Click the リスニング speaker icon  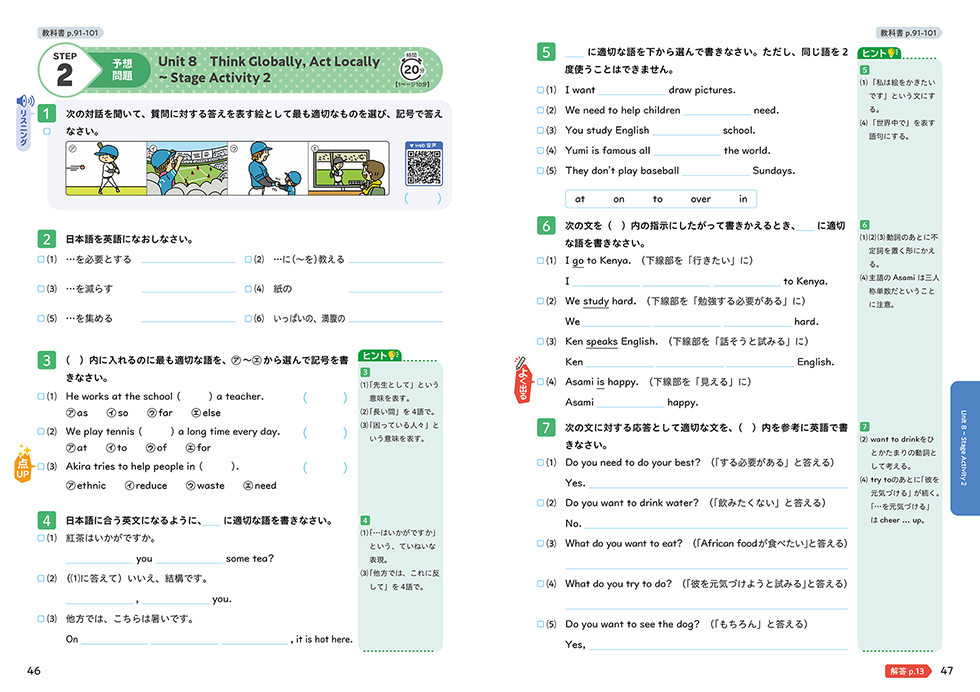click(24, 102)
